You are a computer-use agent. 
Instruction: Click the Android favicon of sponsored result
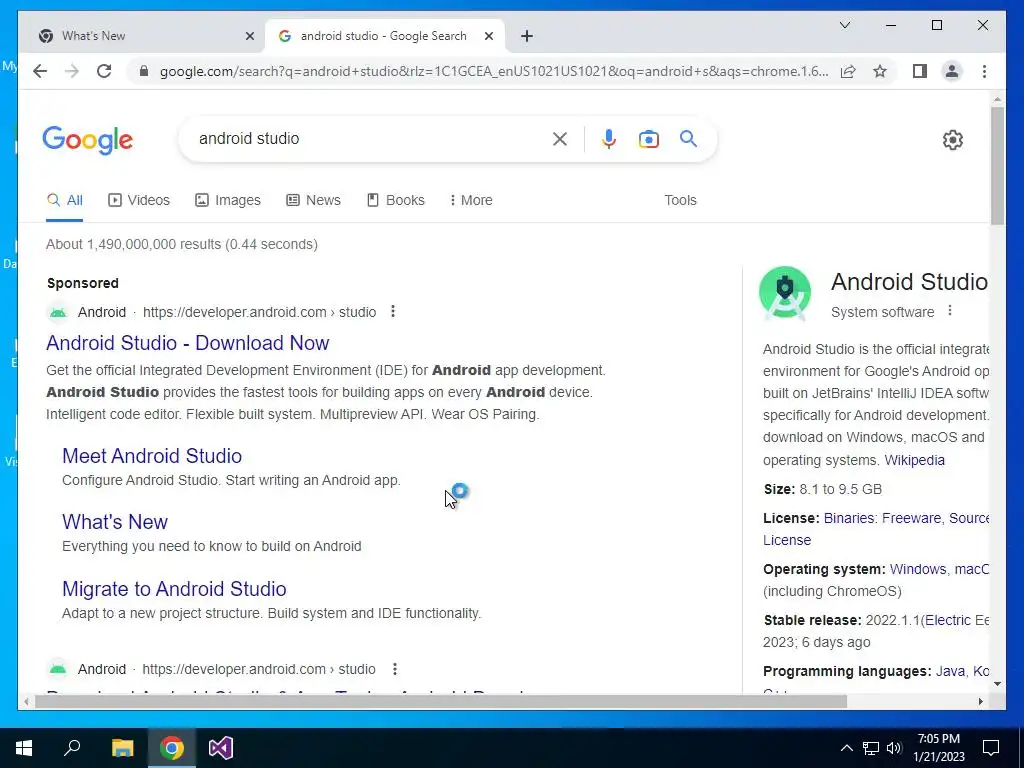click(x=57, y=312)
